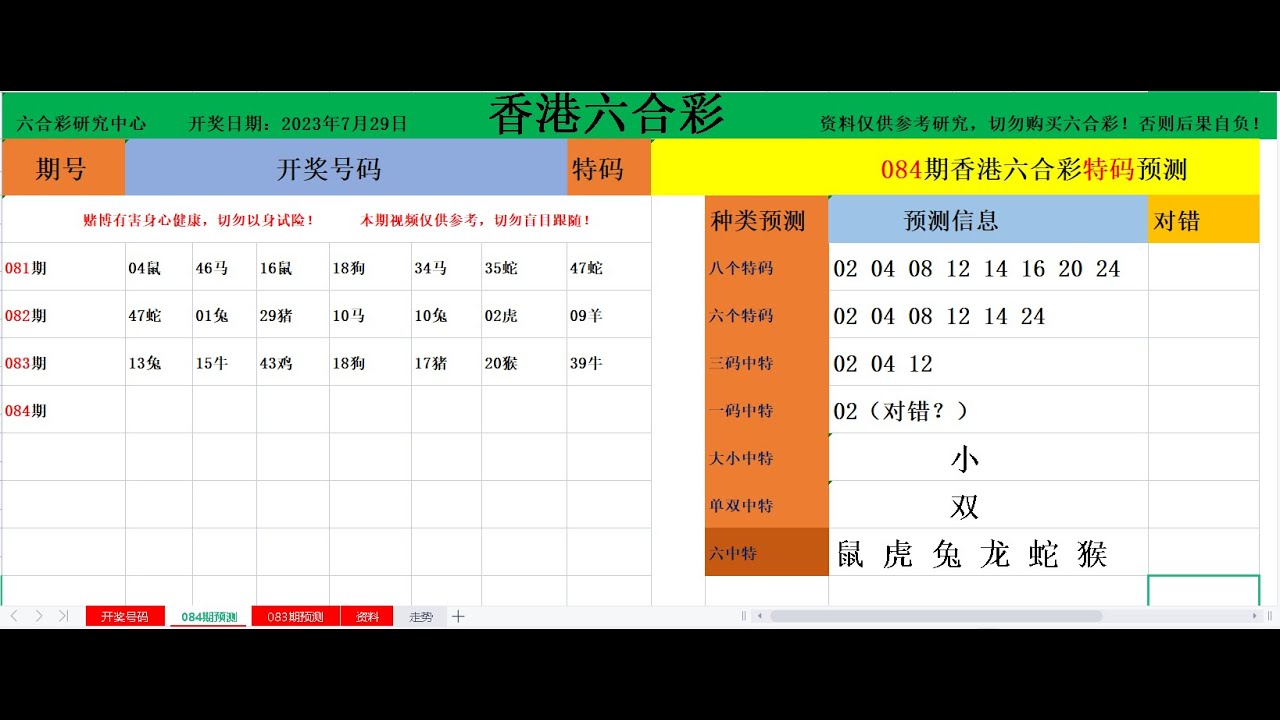Switch to the 走势 sheet tab
Screen dimensions: 1280x720
click(x=421, y=617)
